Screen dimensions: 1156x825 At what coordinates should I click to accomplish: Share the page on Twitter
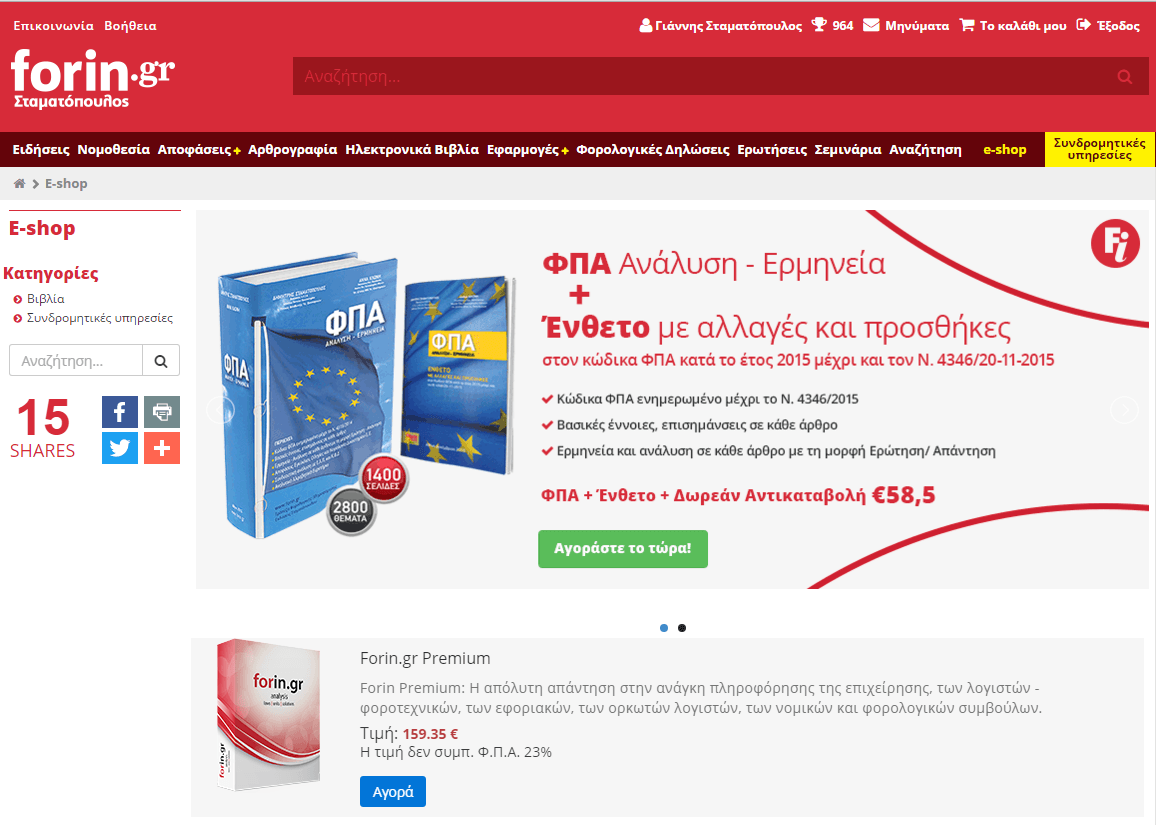[x=119, y=448]
